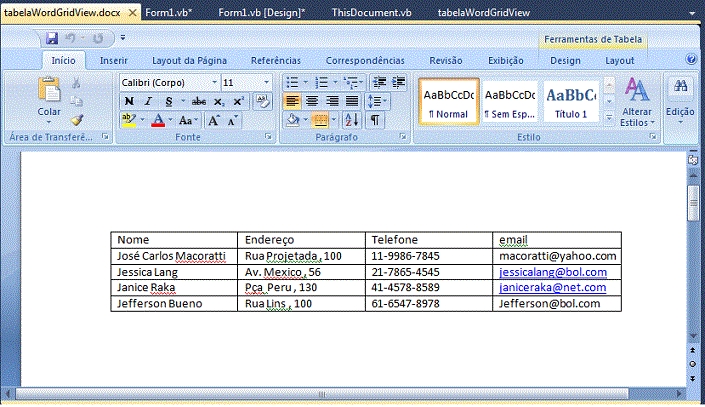The height and width of the screenshot is (407, 705).
Task: Open the Form1.vb [Design] document tab
Action: (x=262, y=13)
